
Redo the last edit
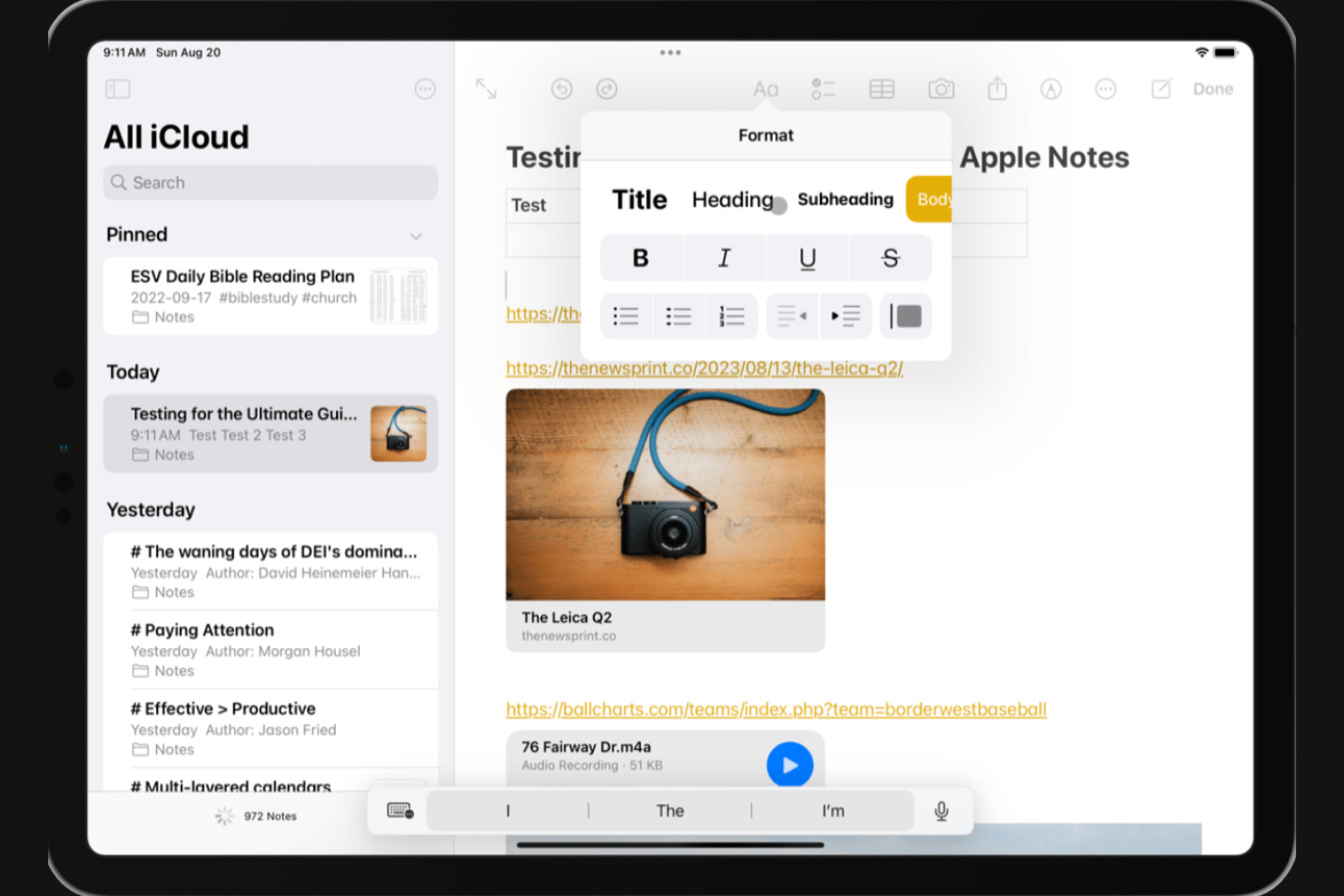pos(607,89)
